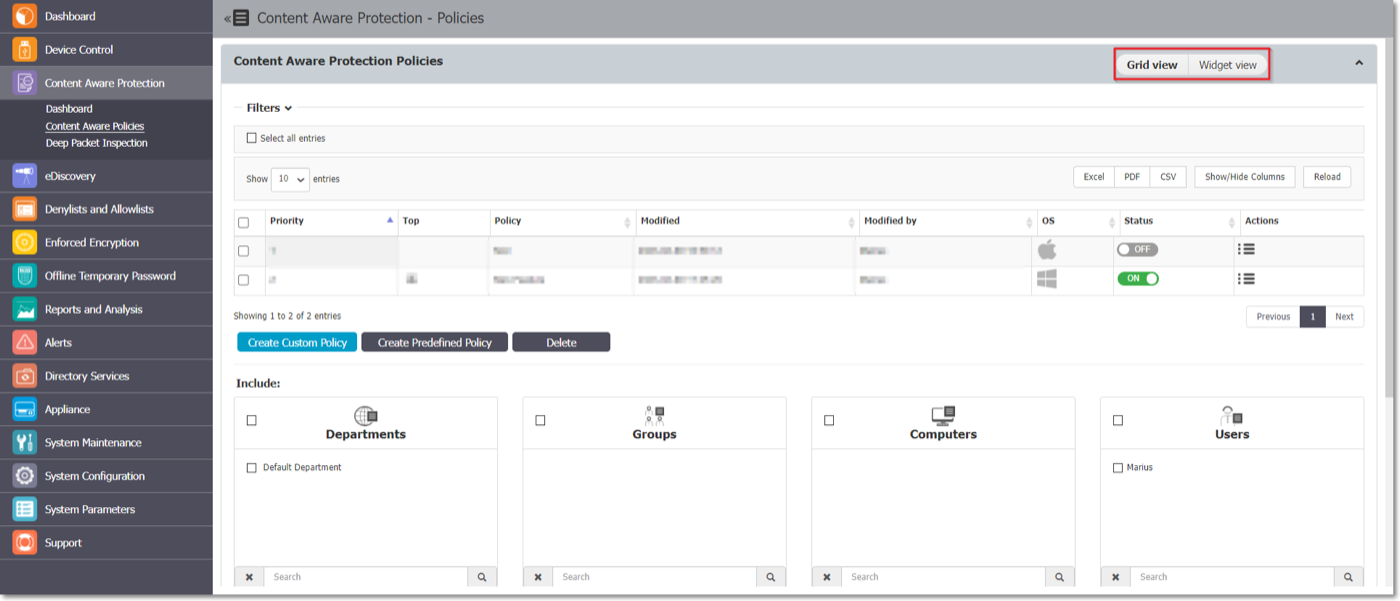
Task: Open eDiscovery via its sidebar icon
Action: tap(25, 176)
